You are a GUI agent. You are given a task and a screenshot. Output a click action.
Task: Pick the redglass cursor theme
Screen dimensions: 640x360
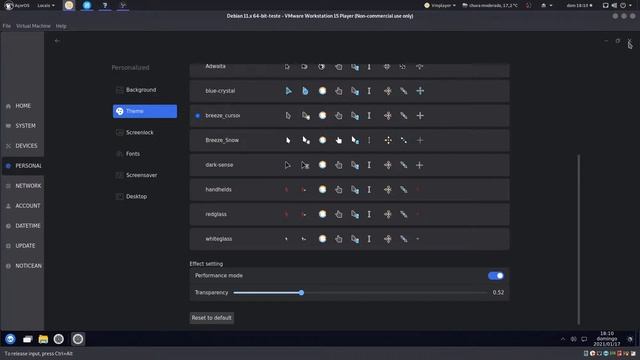pyautogui.click(x=349, y=214)
